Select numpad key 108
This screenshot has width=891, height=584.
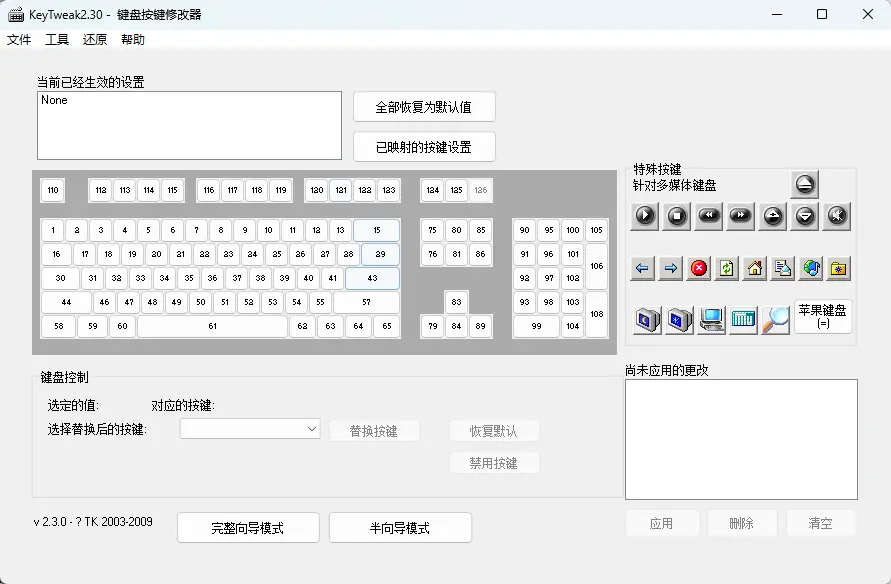(x=597, y=314)
